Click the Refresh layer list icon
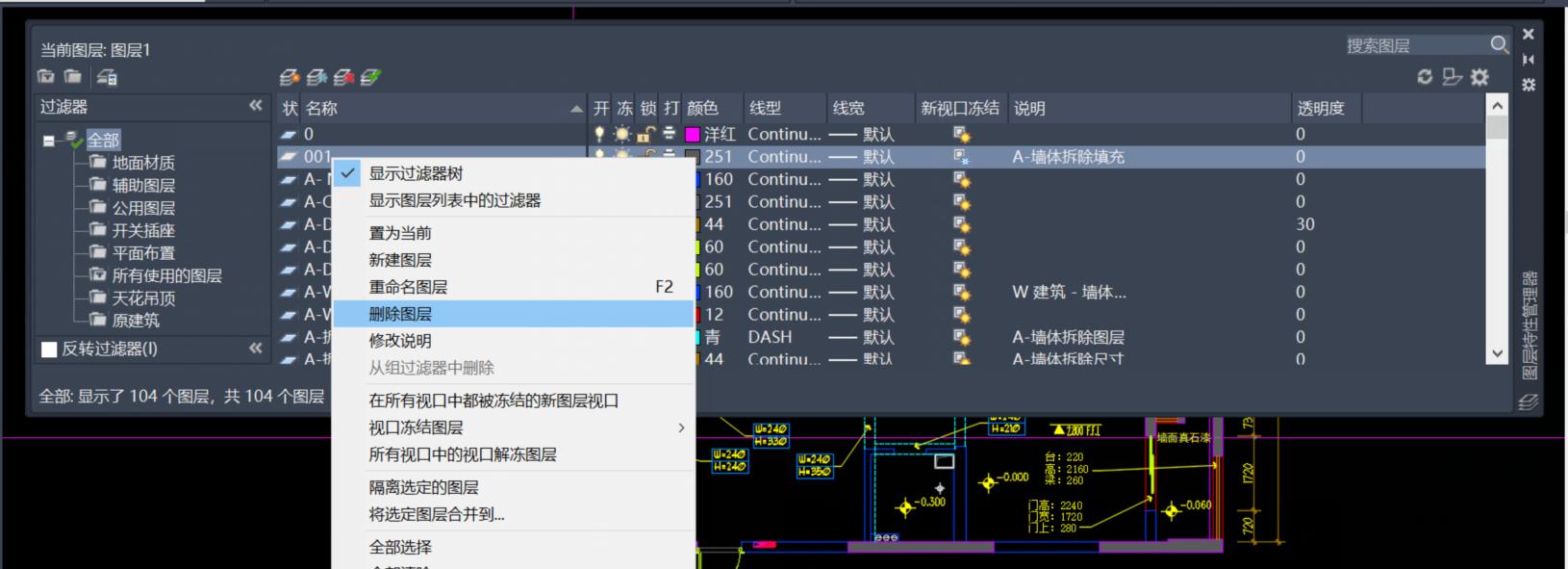Image resolution: width=1568 pixels, height=569 pixels. (1425, 77)
